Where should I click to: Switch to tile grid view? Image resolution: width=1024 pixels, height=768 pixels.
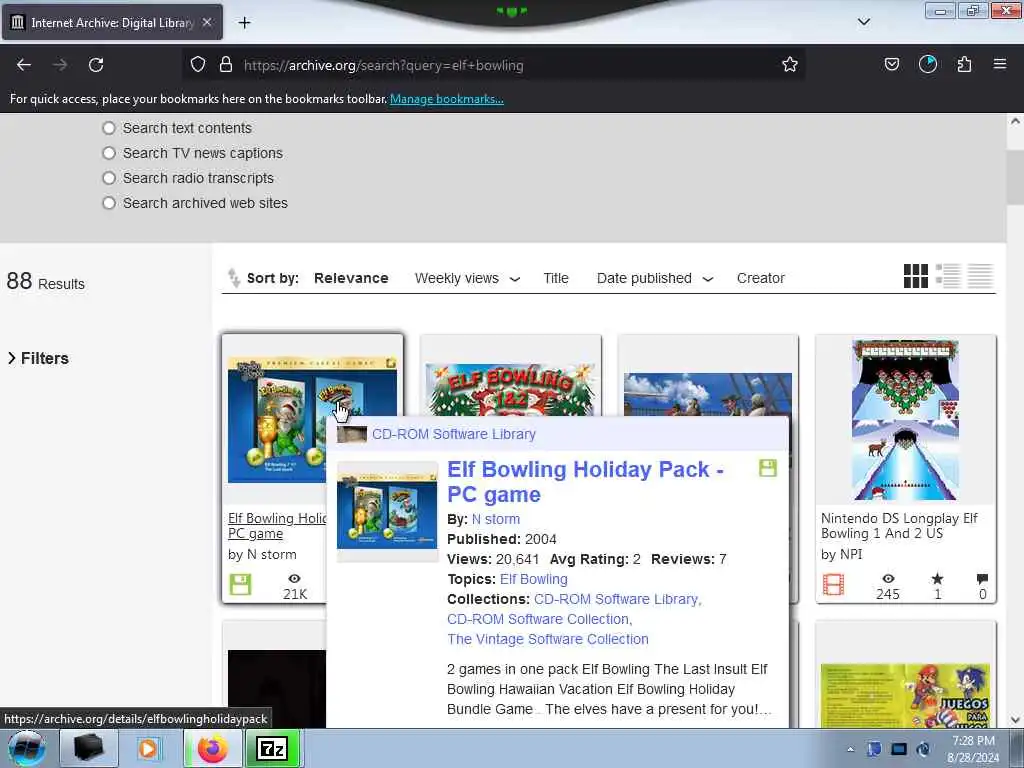[916, 276]
